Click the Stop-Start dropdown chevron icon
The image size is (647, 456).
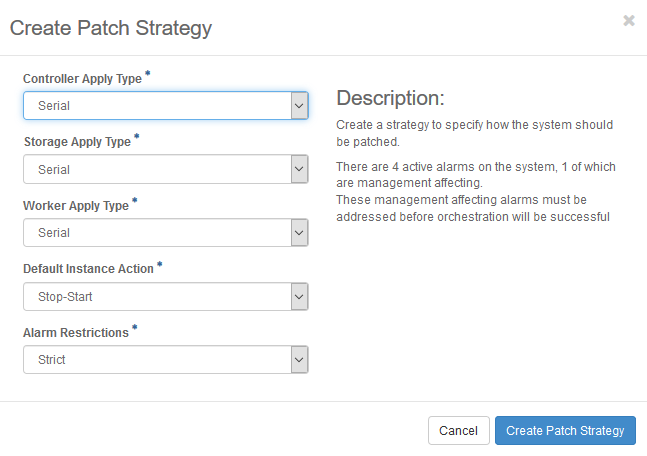pos(298,296)
